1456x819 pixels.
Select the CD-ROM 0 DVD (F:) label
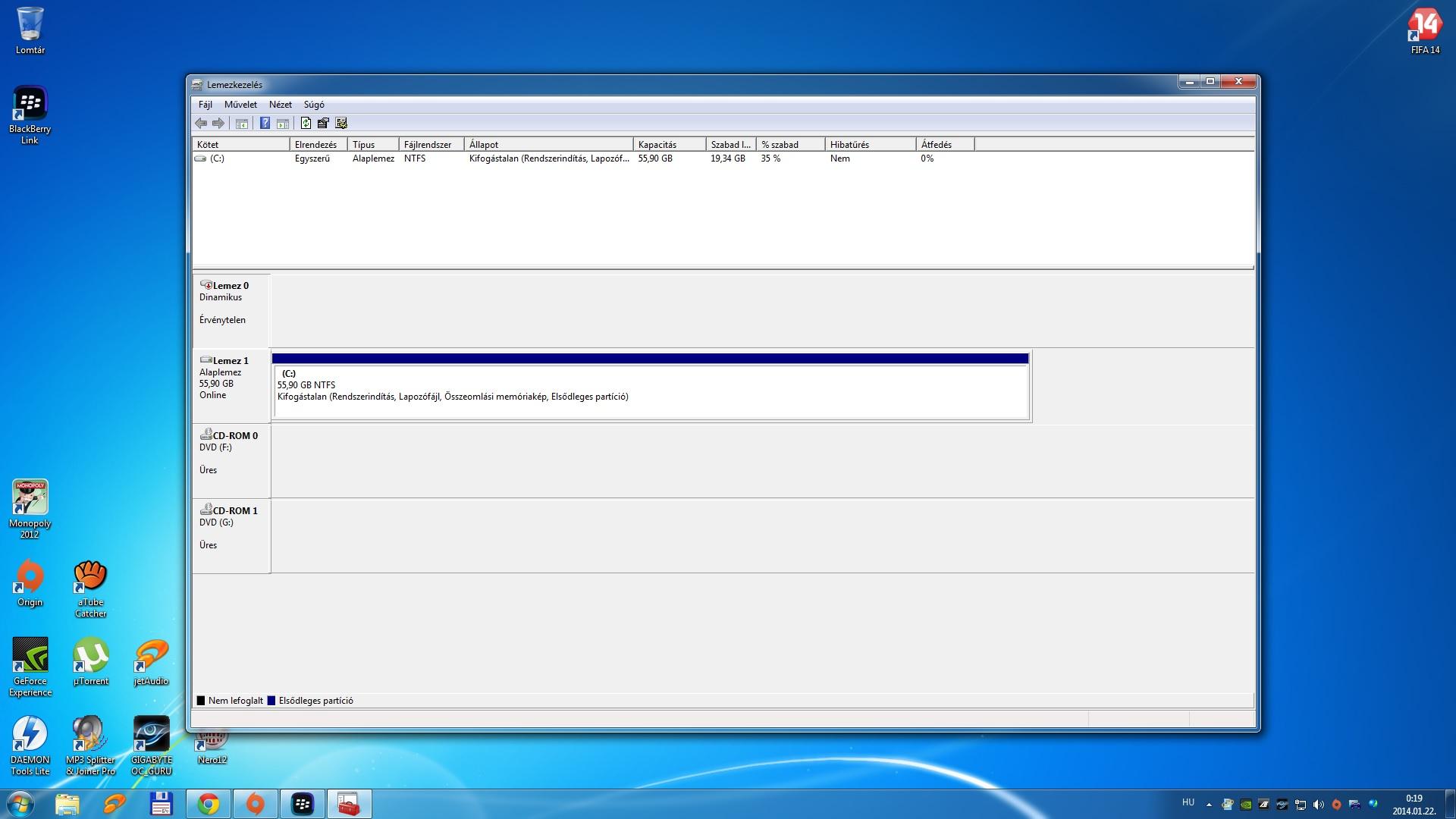(231, 460)
